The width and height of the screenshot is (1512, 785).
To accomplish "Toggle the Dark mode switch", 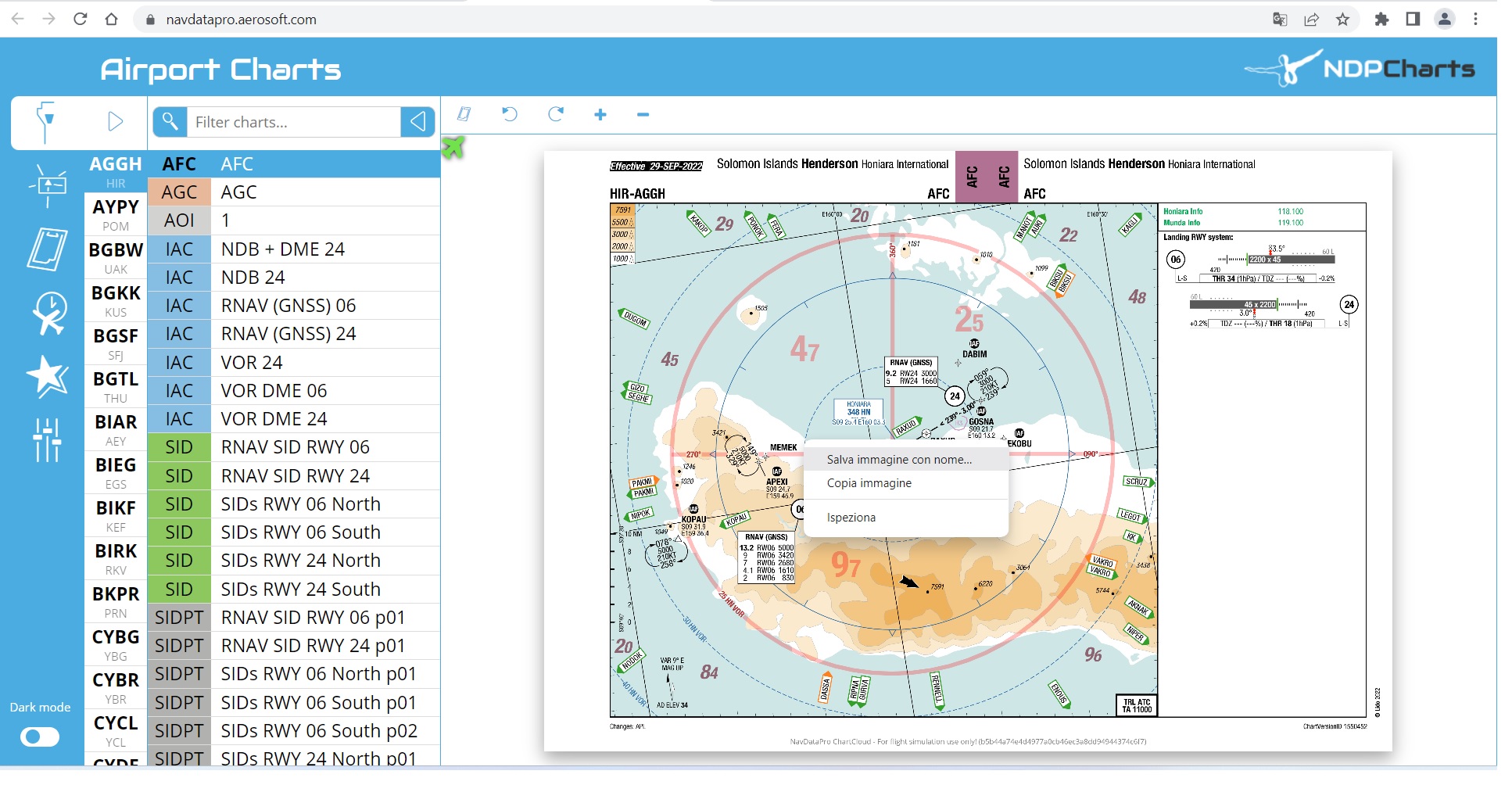I will point(40,737).
